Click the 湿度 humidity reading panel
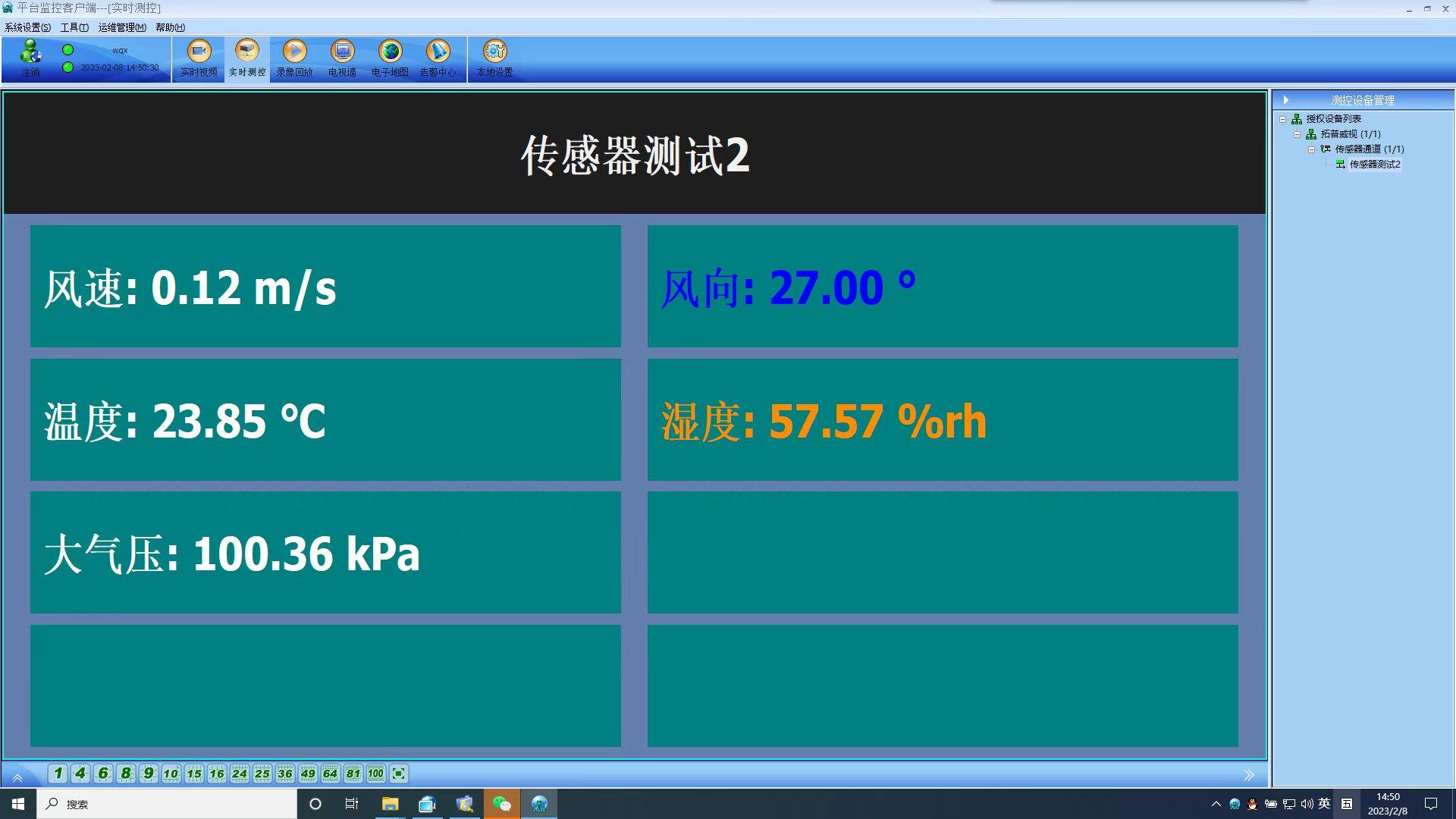 (943, 419)
